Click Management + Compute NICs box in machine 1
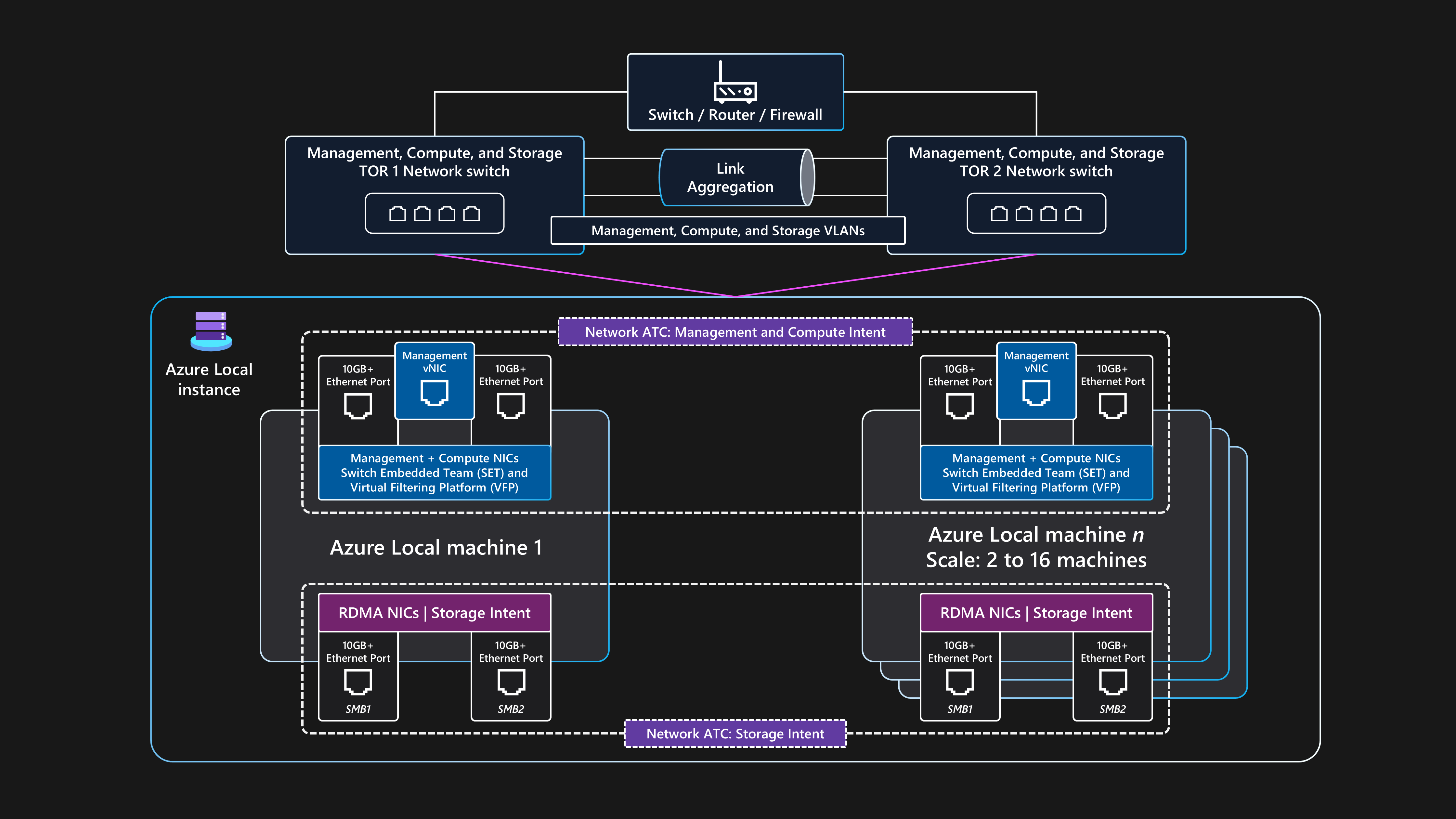The image size is (1456, 819). coord(434,473)
